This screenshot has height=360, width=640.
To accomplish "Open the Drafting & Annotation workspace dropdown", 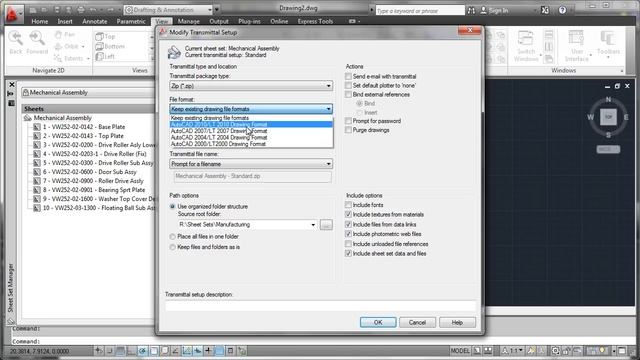I will (x=210, y=10).
